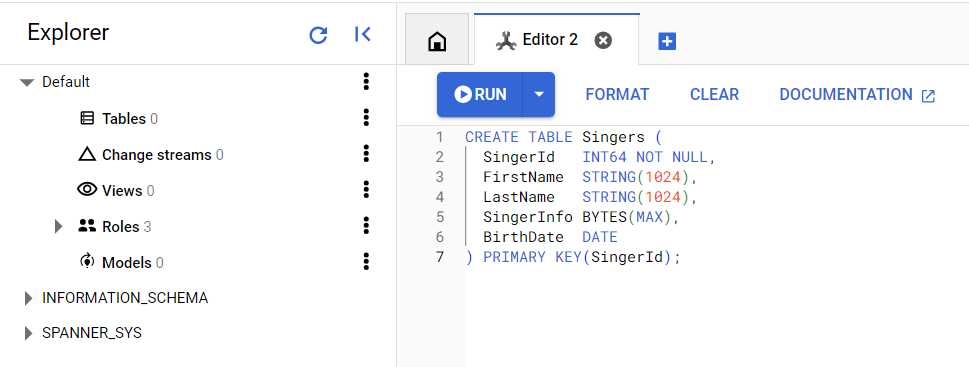Image resolution: width=969 pixels, height=367 pixels.
Task: Click line number 7 in gutter
Action: point(439,258)
